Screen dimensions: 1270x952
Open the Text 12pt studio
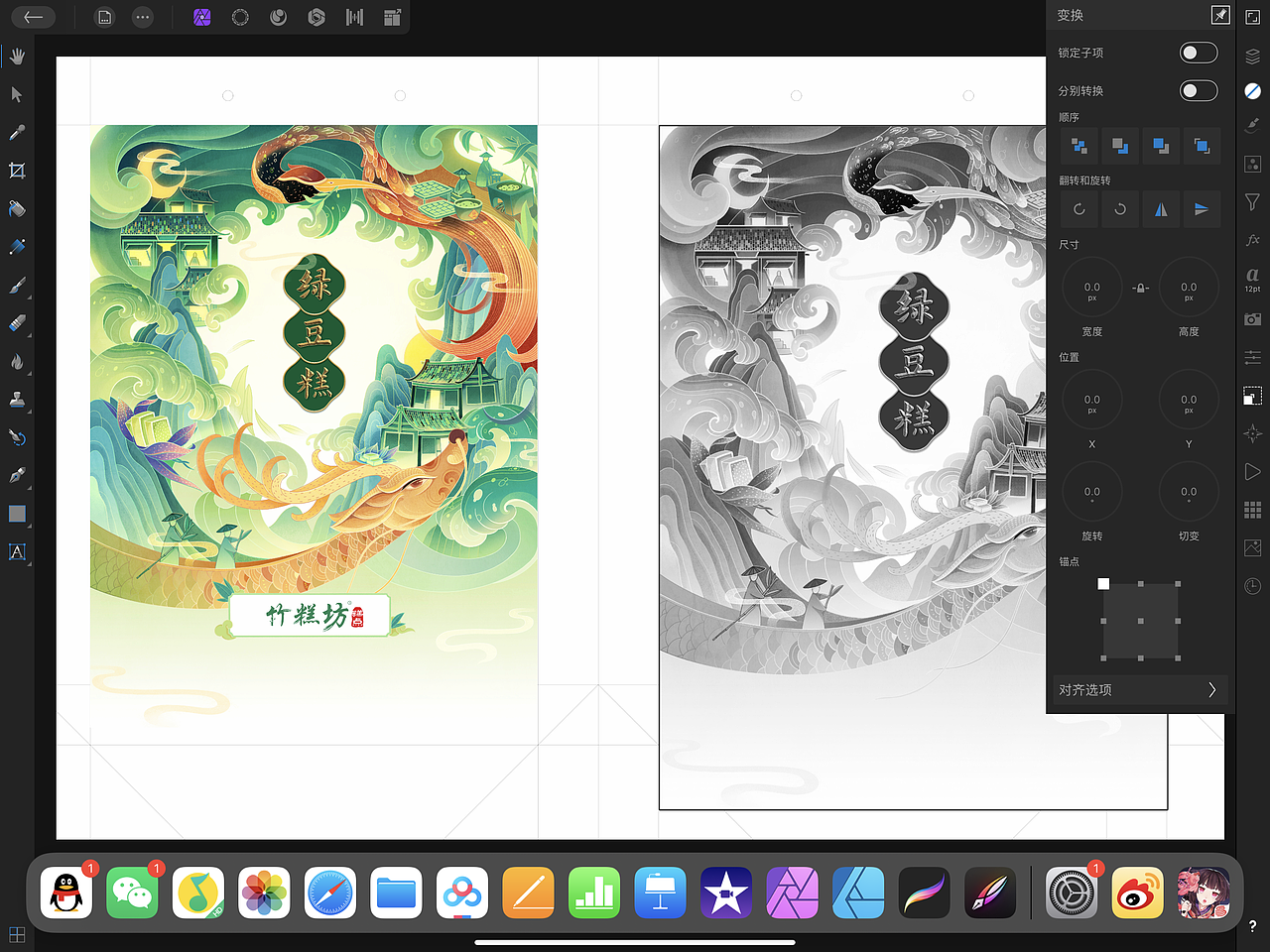click(1252, 279)
